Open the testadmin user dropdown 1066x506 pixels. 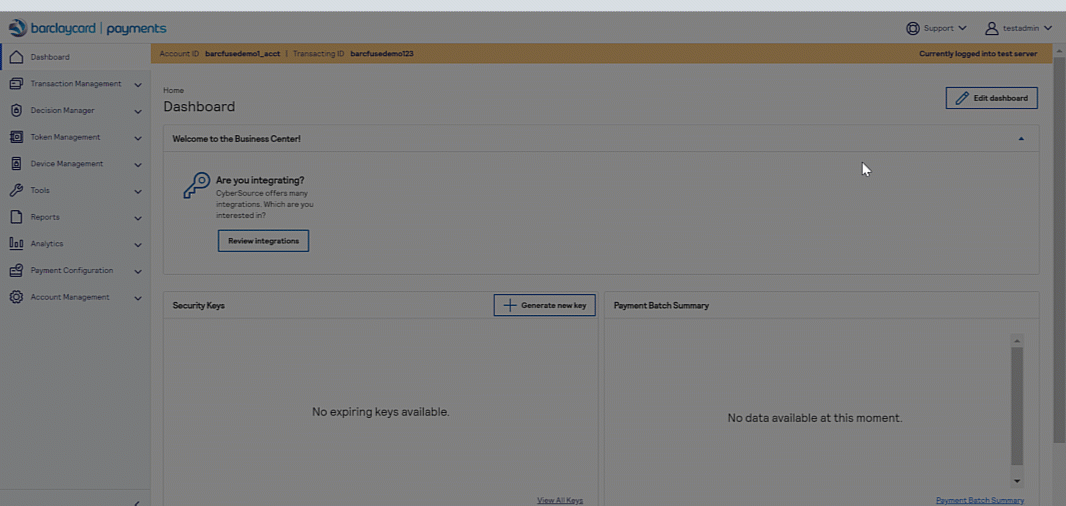(1018, 28)
